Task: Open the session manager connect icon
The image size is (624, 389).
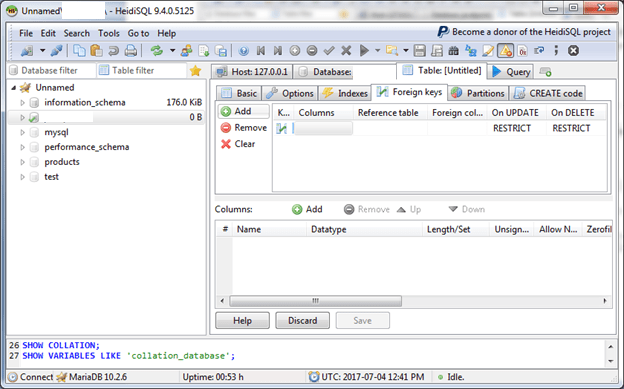Action: point(27,51)
